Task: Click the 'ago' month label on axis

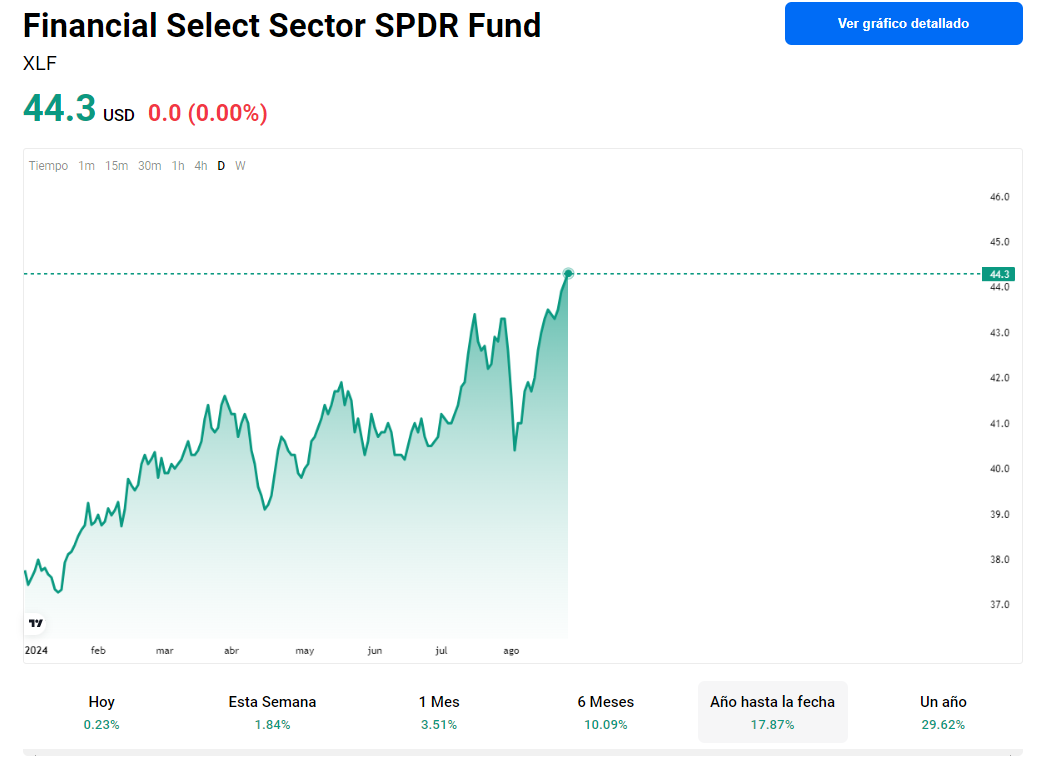Action: pyautogui.click(x=511, y=651)
